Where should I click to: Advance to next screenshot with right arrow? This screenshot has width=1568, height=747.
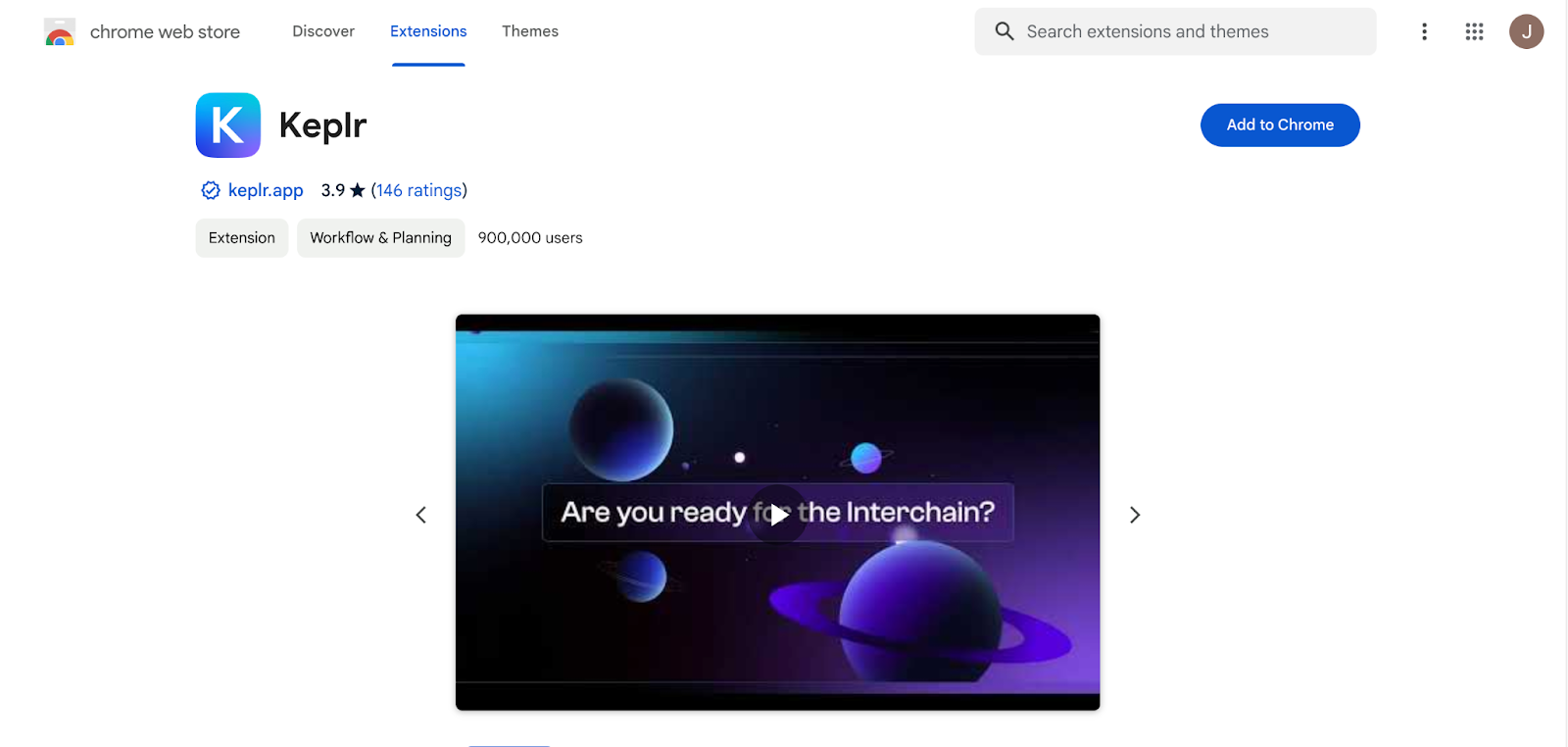coord(1135,515)
